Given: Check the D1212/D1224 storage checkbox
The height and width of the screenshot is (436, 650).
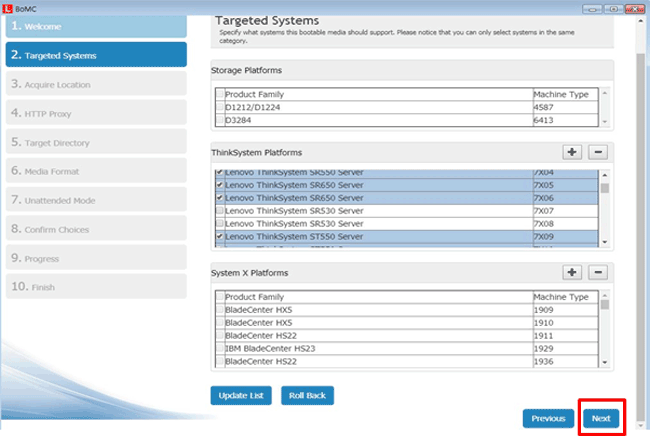Looking at the screenshot, I should [220, 107].
